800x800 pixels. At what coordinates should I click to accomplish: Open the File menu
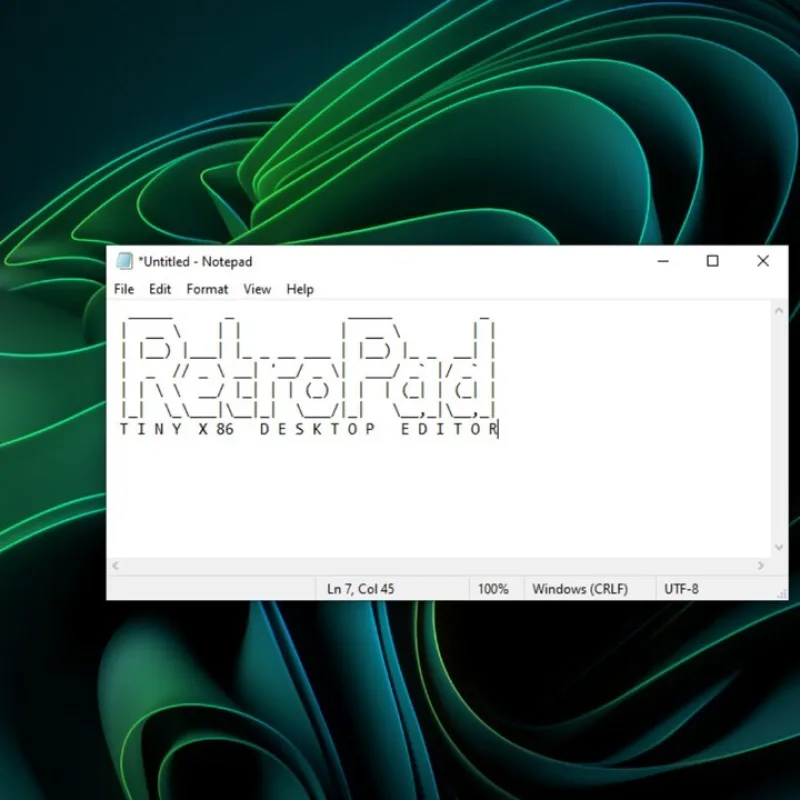[x=123, y=289]
